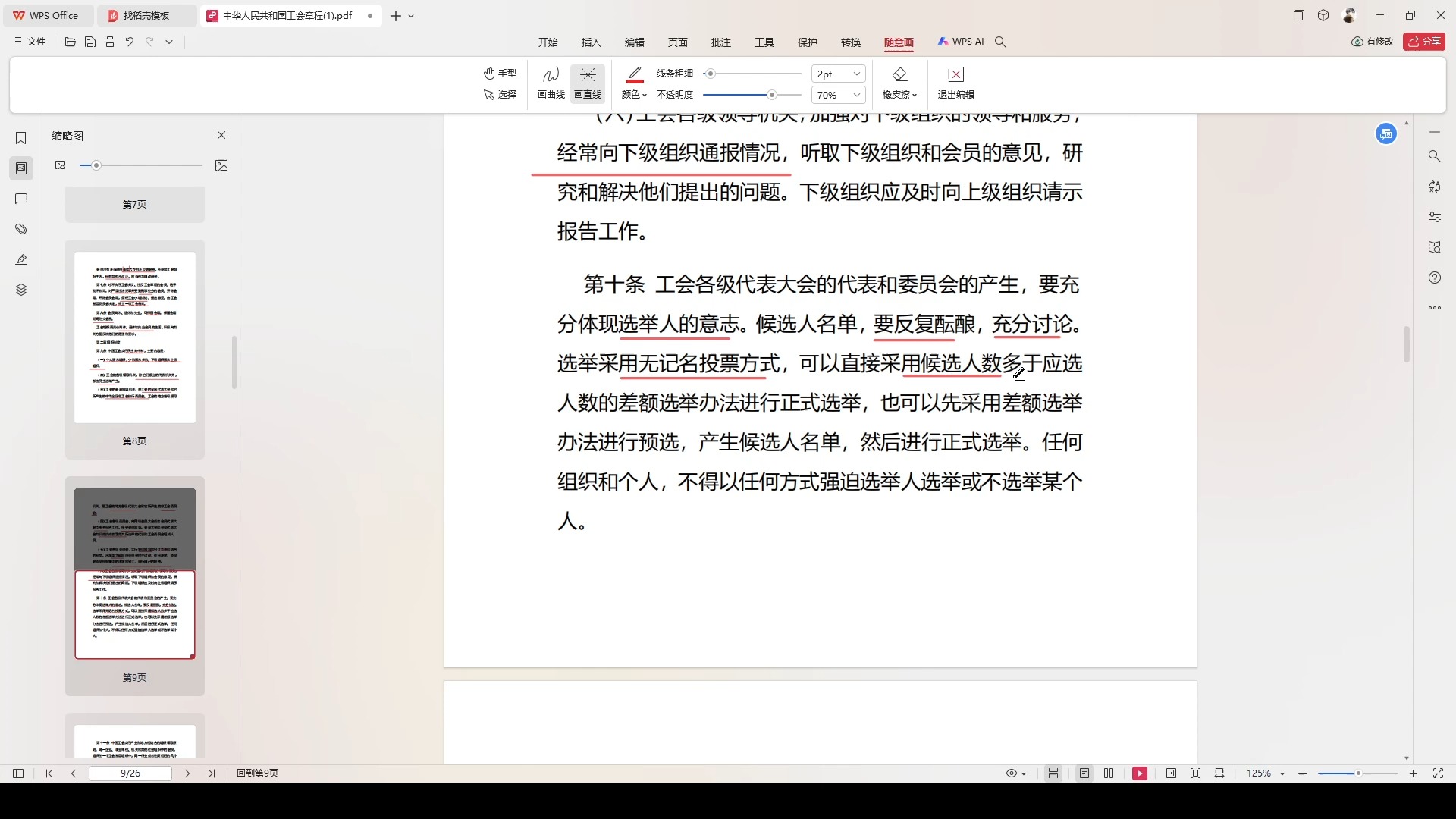This screenshot has width=1456, height=819.
Task: Expand the quick access toolbar dropdown
Action: [x=169, y=42]
